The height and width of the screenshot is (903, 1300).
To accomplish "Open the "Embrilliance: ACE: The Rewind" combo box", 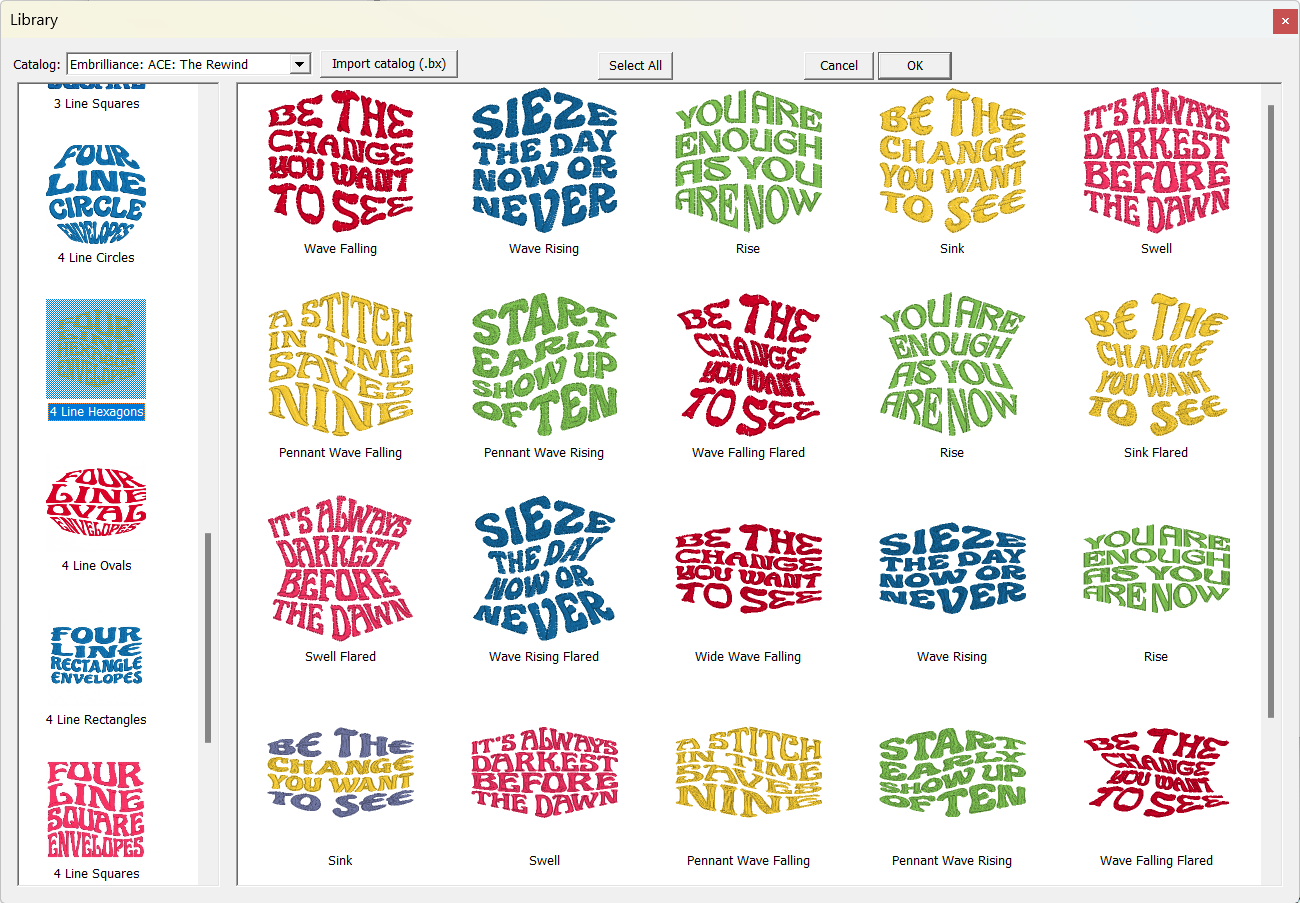I will 178,65.
